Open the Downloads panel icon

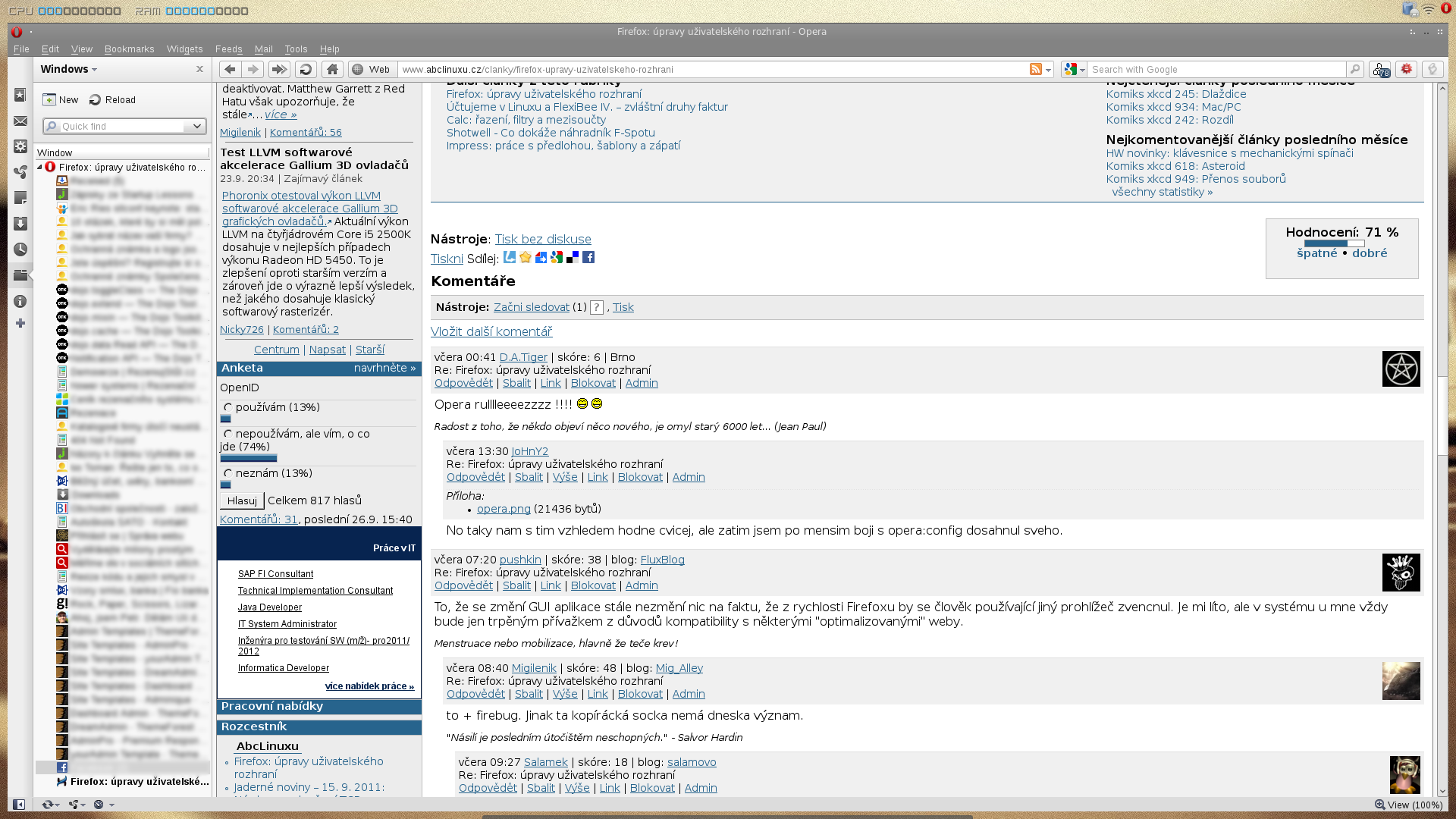pyautogui.click(x=20, y=224)
